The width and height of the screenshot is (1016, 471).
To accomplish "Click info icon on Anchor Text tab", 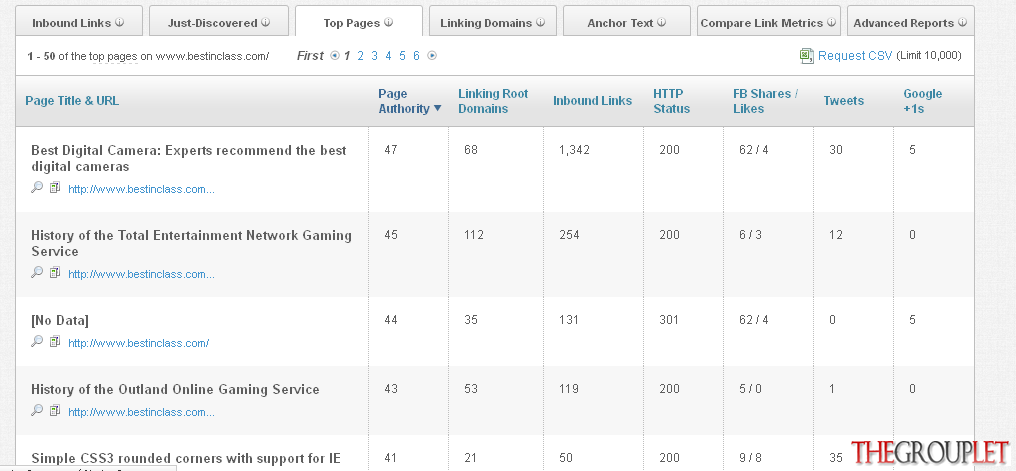I will [662, 22].
